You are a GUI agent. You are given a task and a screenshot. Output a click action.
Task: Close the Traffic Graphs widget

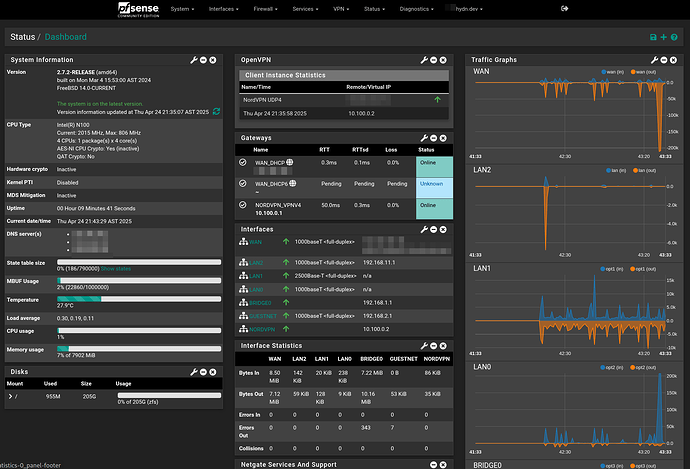click(x=673, y=60)
